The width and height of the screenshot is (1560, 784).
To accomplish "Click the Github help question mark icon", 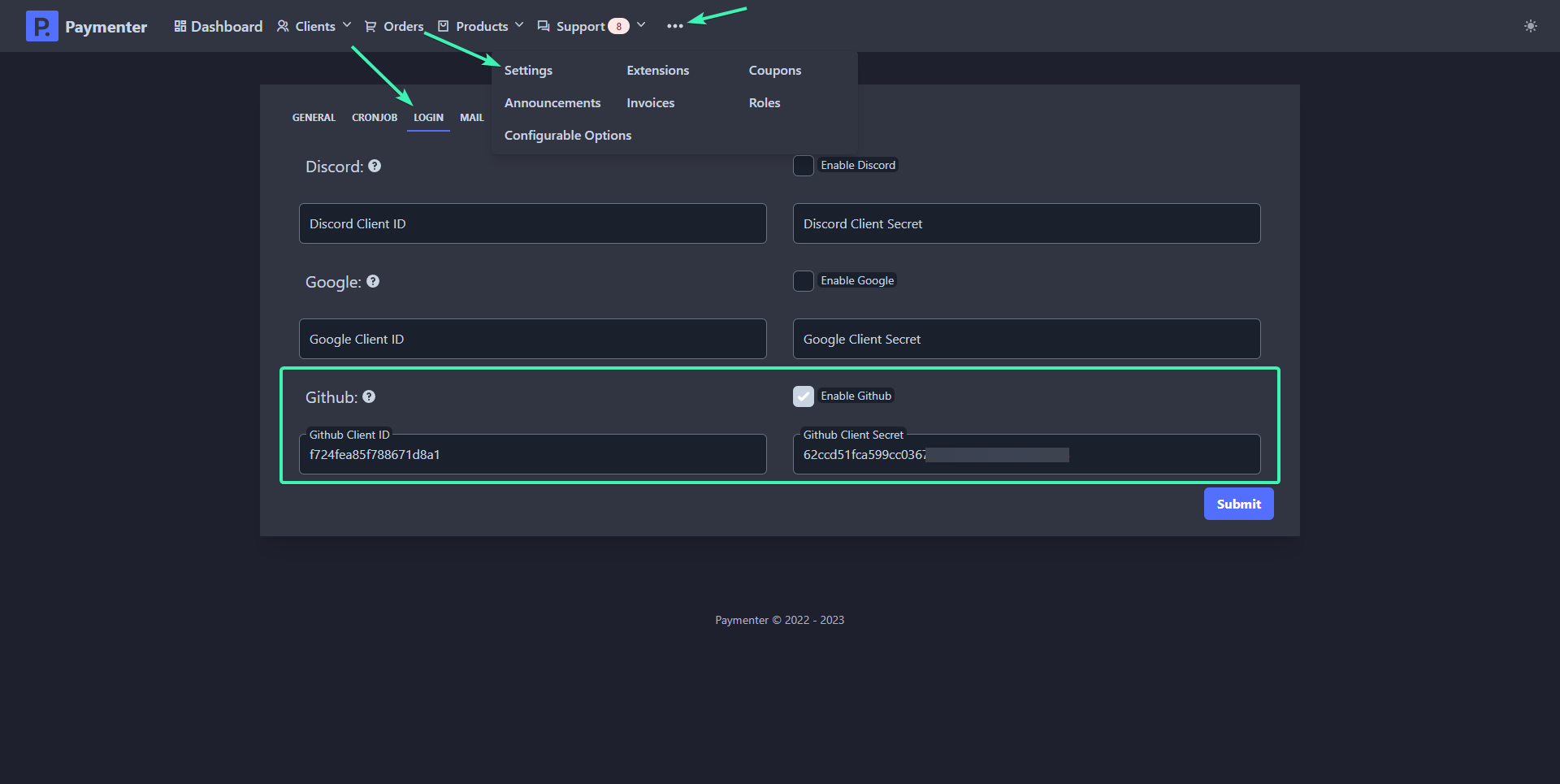I will point(369,396).
